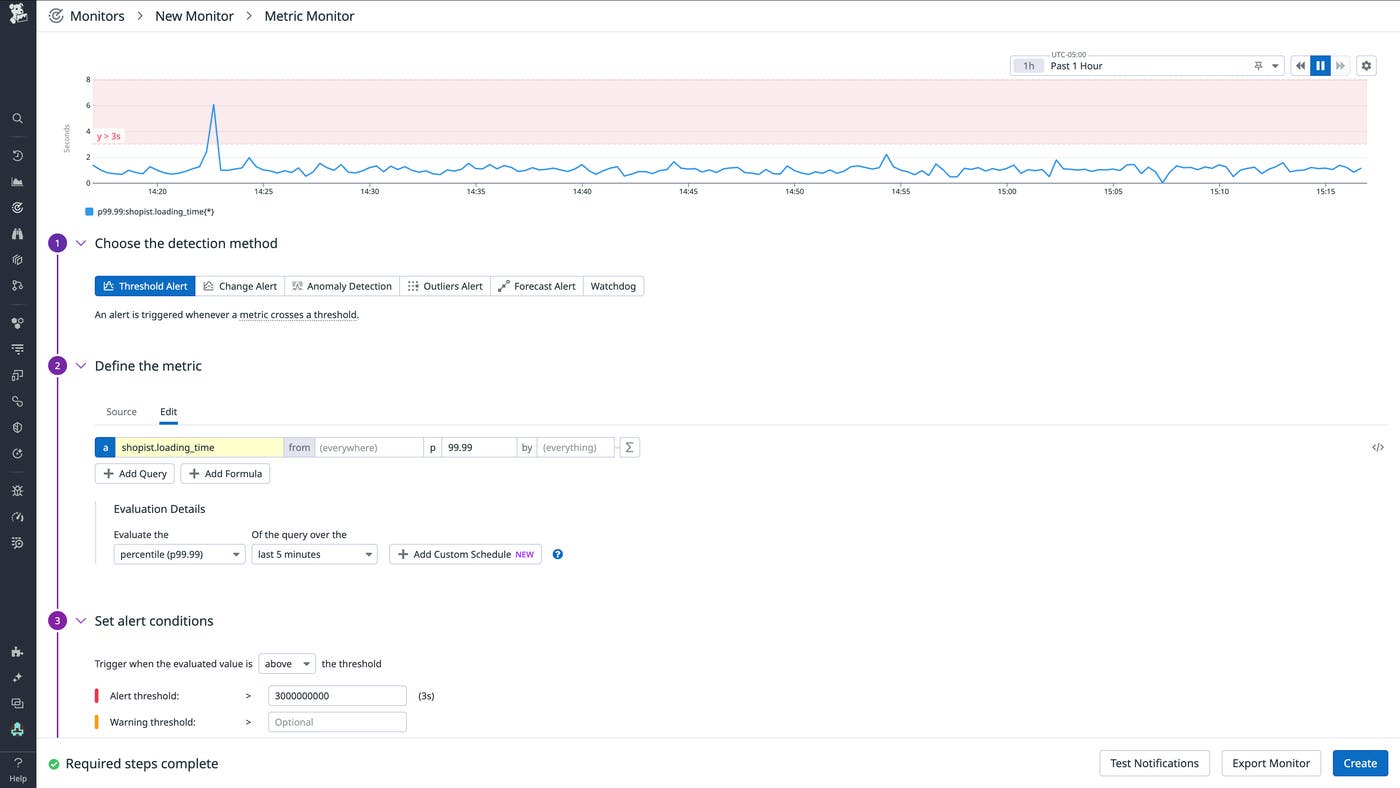
Task: Open Monitors from the breadcrumb navigation
Action: click(x=97, y=16)
